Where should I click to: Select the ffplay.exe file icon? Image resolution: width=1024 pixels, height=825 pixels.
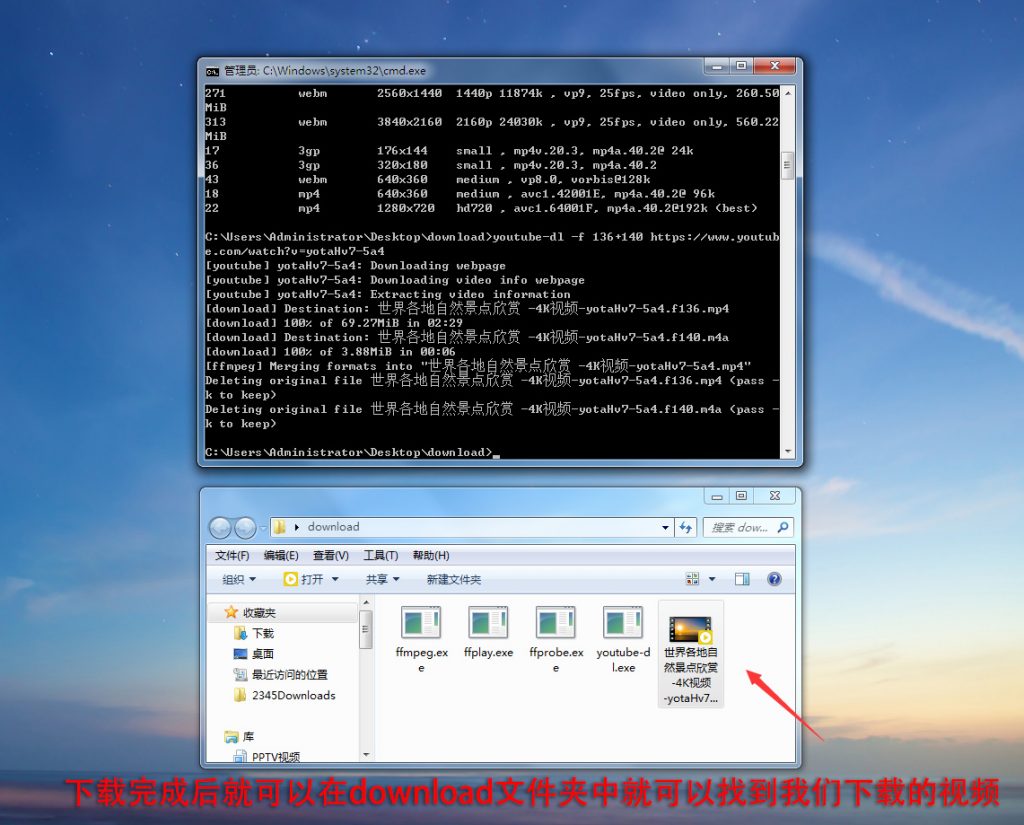[x=488, y=623]
